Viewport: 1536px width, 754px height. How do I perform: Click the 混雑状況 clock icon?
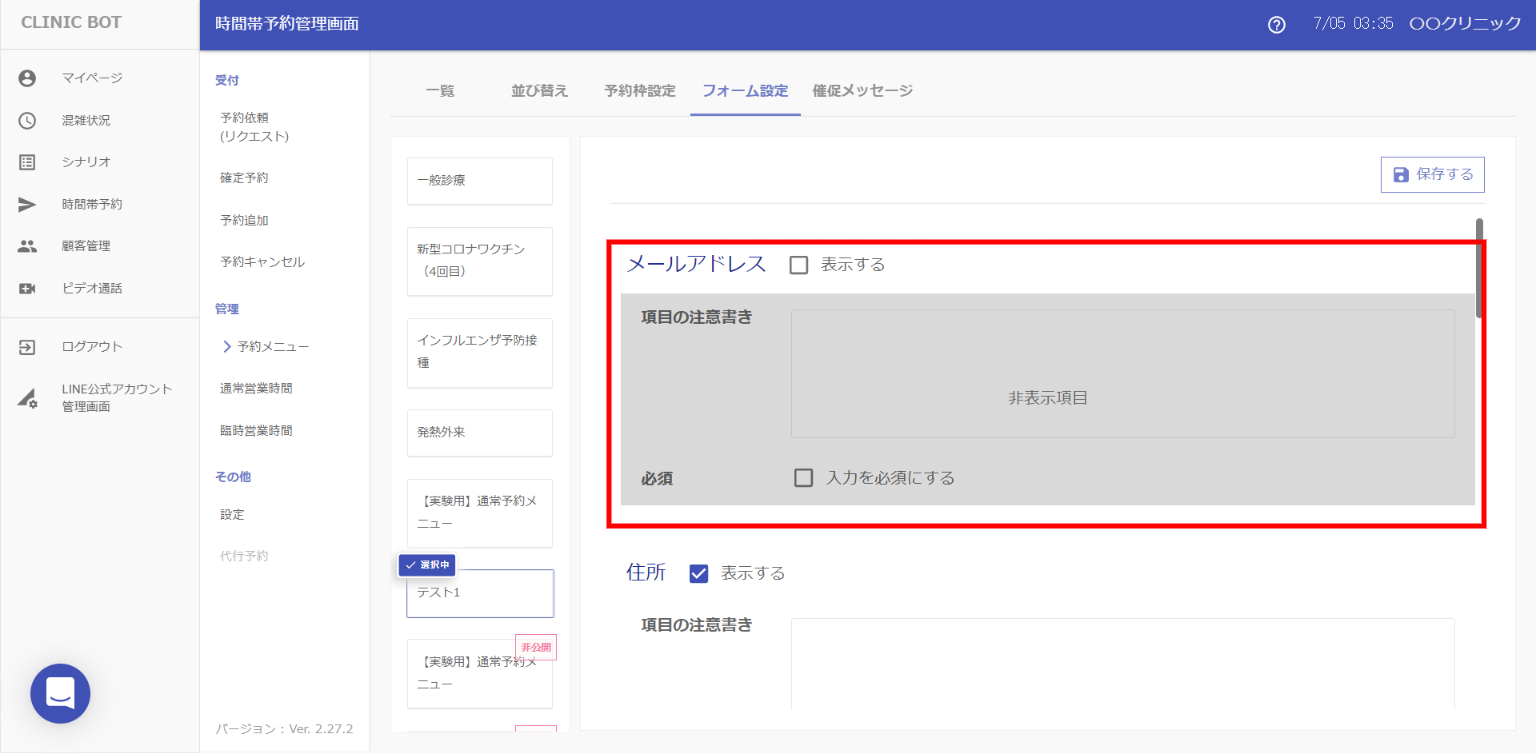27,120
